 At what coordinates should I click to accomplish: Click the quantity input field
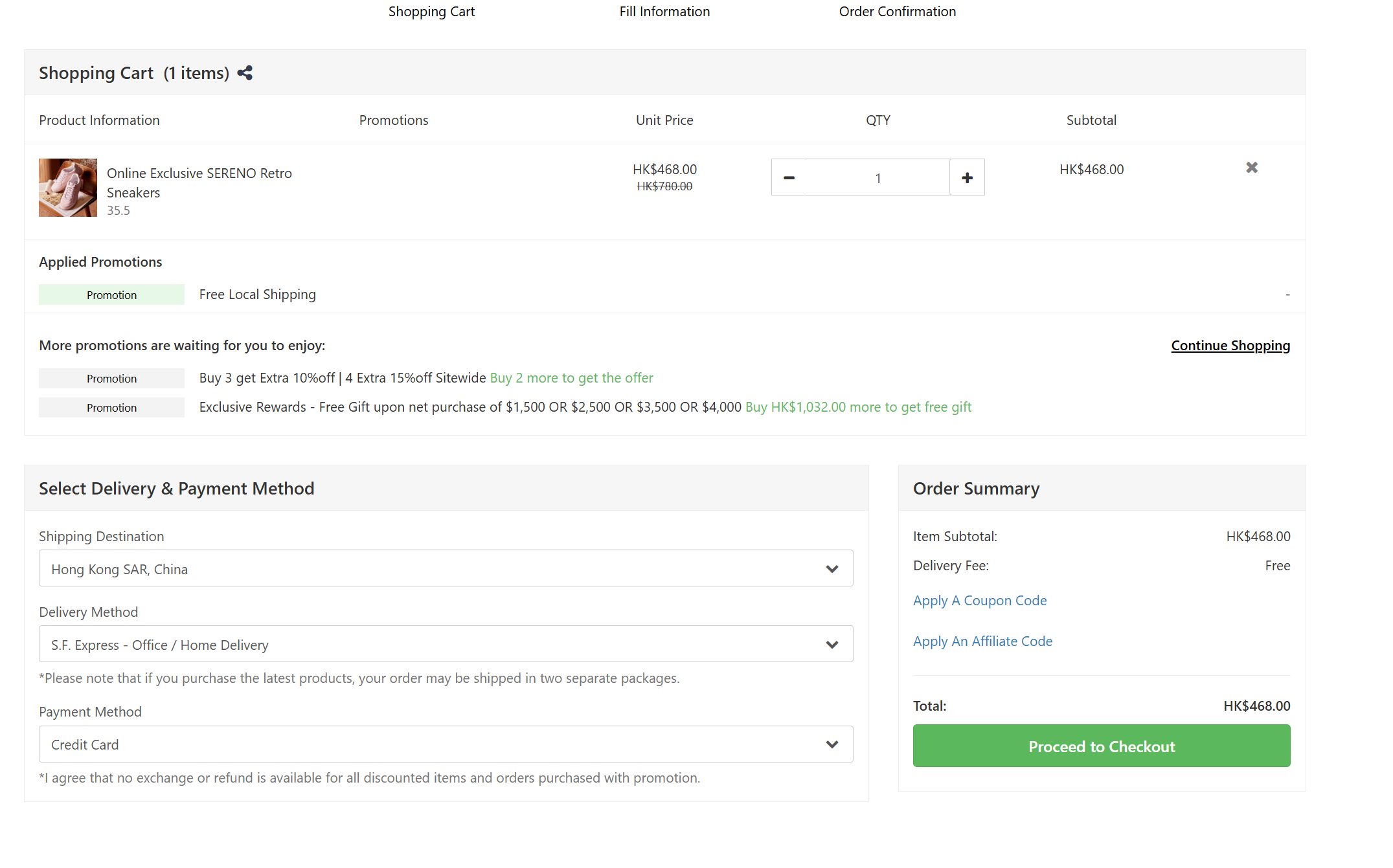[878, 178]
